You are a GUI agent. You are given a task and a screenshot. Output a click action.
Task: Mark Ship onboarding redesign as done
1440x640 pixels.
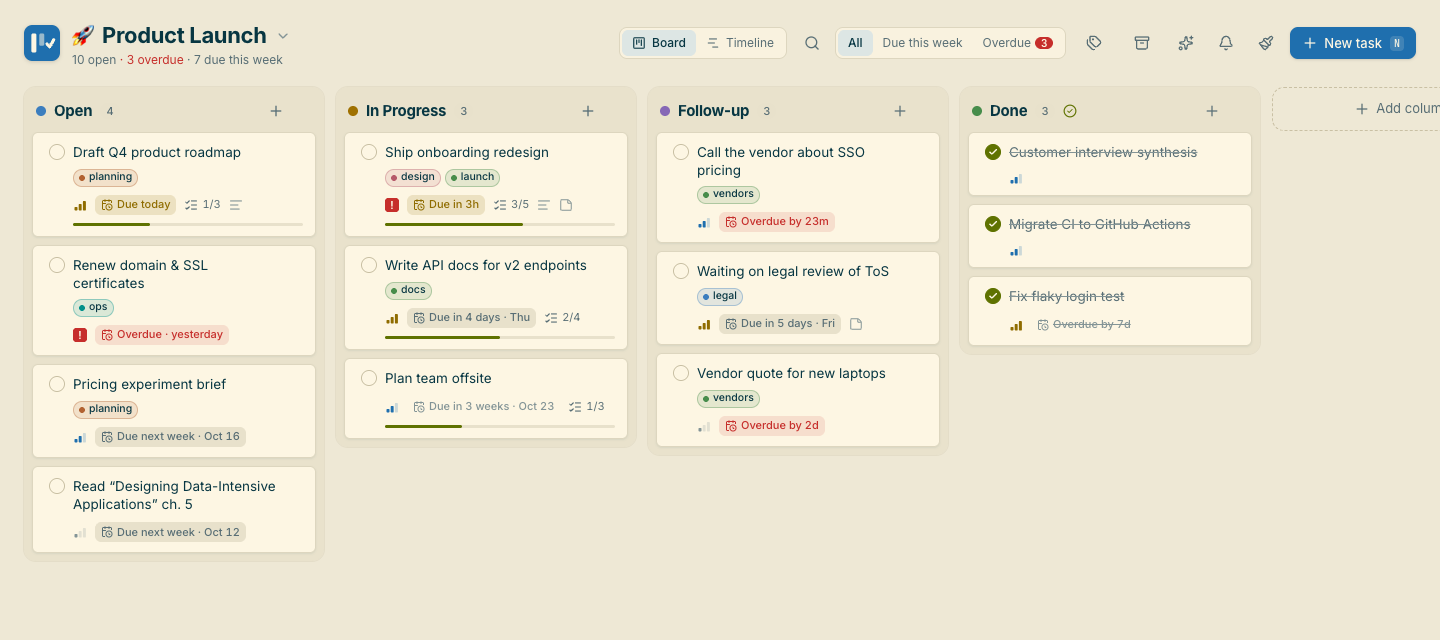[x=369, y=152]
